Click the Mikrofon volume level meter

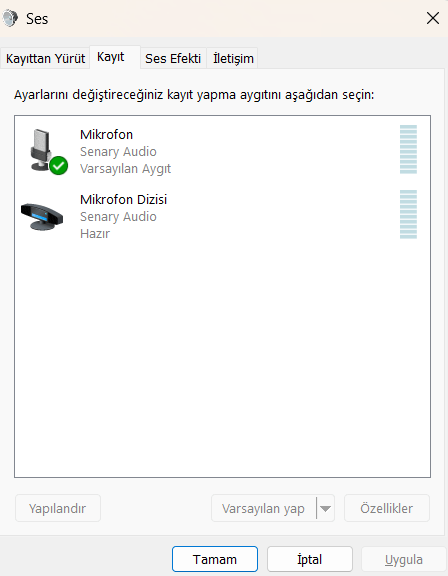click(x=408, y=149)
